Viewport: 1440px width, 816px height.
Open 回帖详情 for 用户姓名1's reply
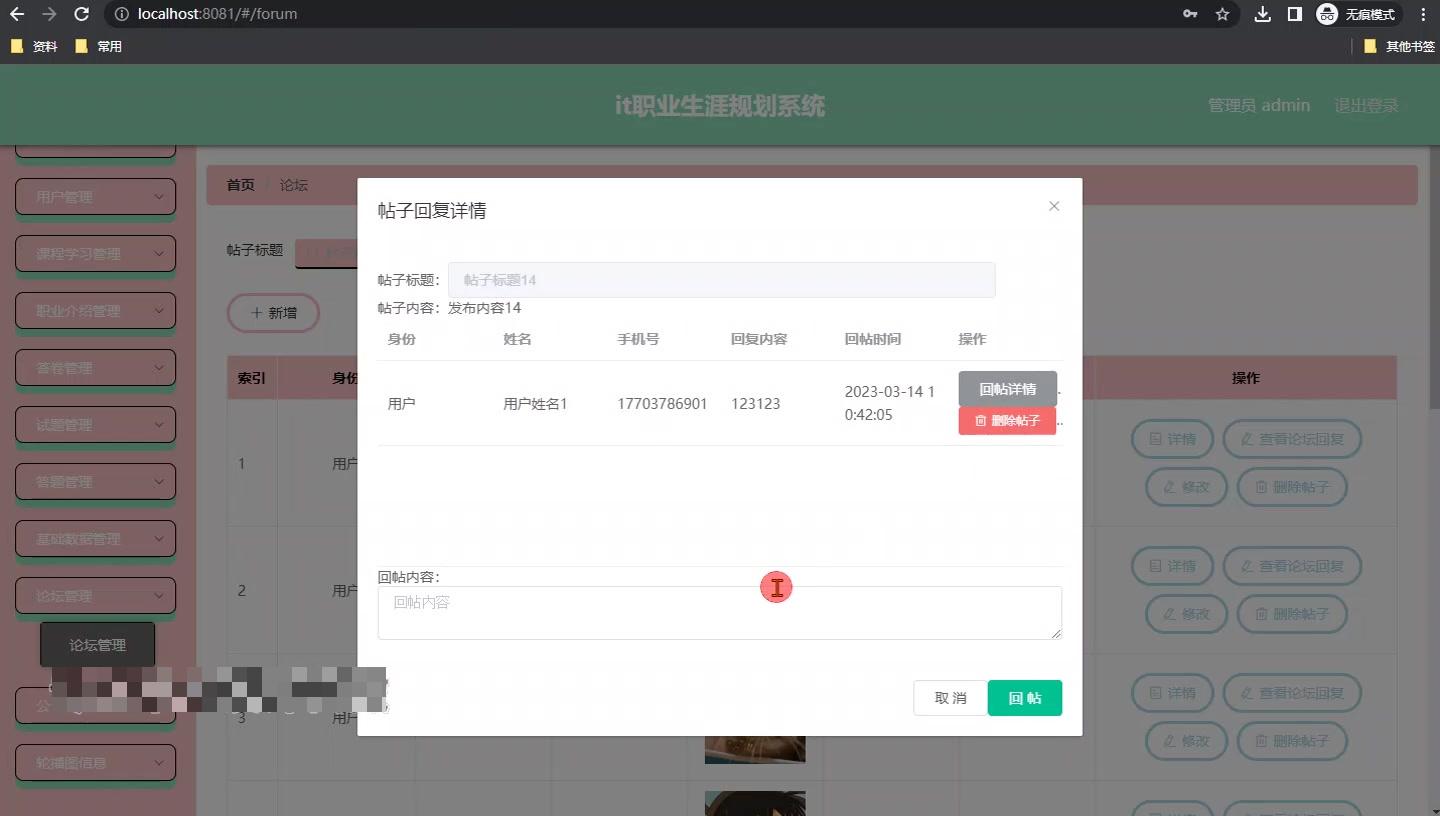[1007, 389]
